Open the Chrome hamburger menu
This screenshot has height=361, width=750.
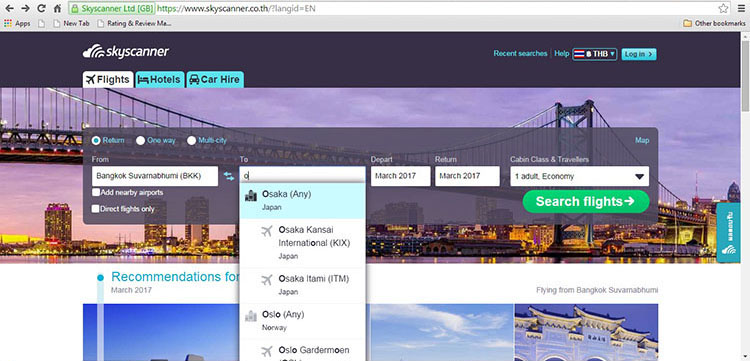741,8
